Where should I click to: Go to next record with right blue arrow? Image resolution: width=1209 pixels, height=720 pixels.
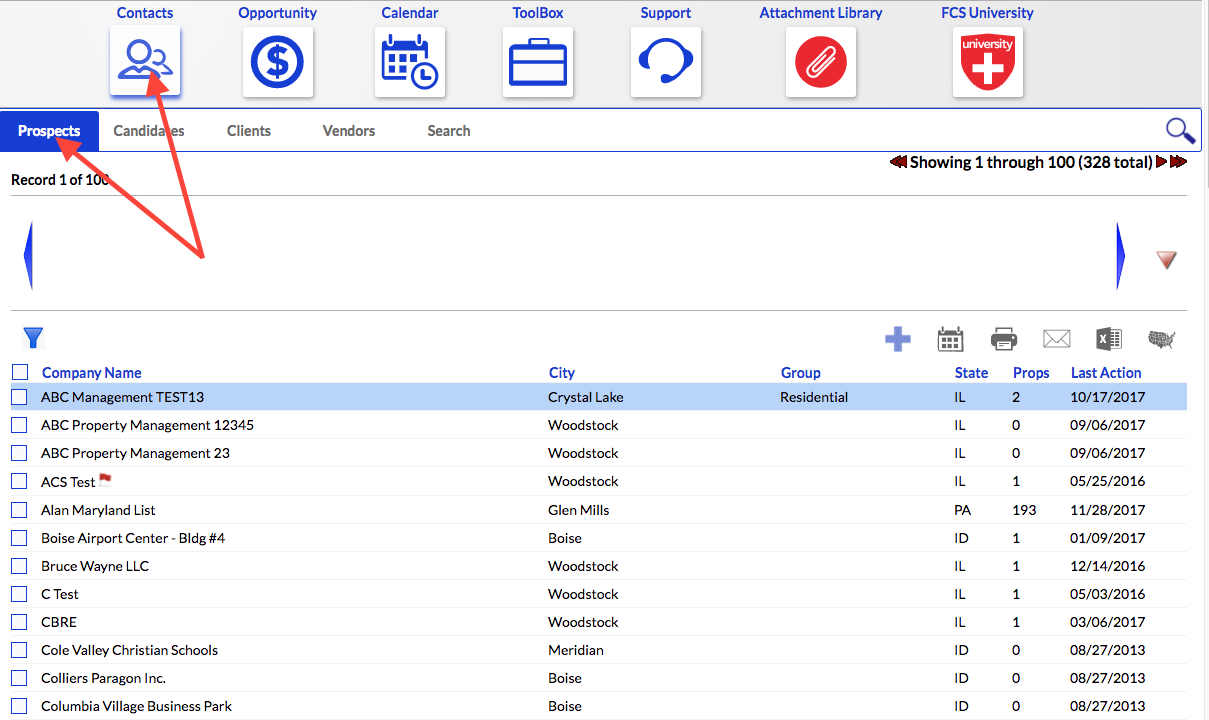coord(1121,256)
